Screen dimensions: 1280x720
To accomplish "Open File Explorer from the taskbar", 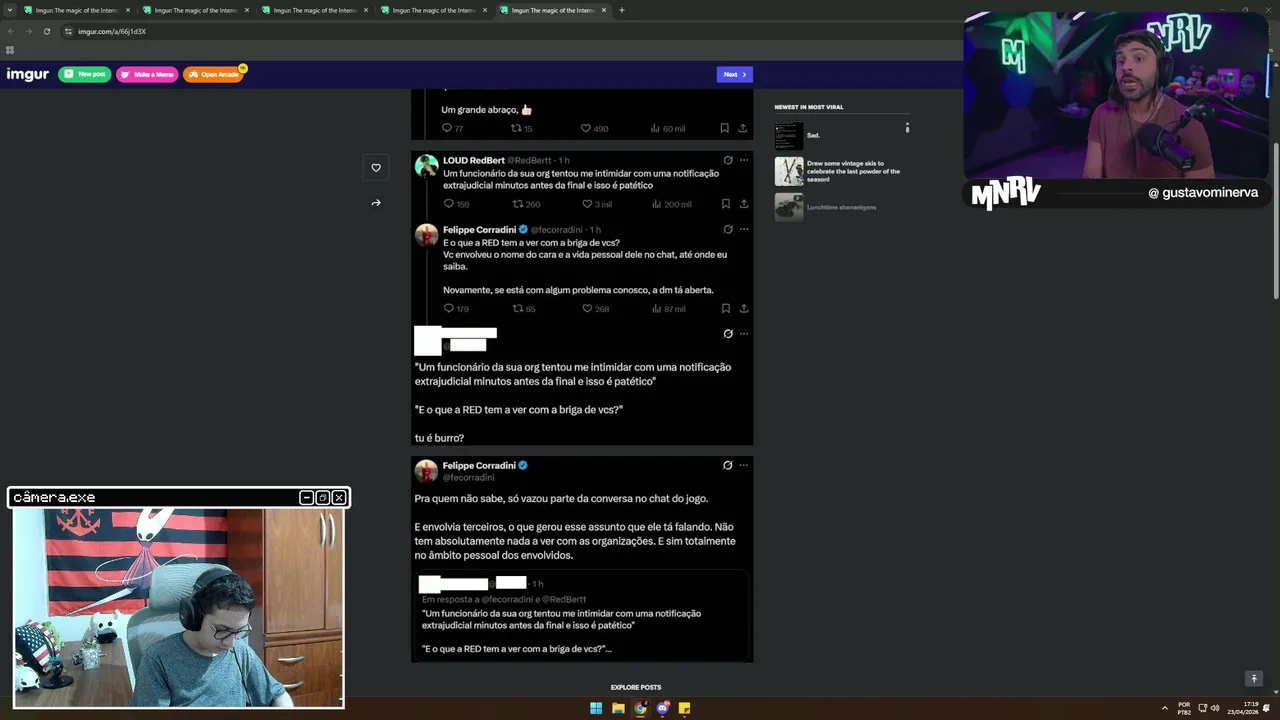I will click(x=618, y=708).
